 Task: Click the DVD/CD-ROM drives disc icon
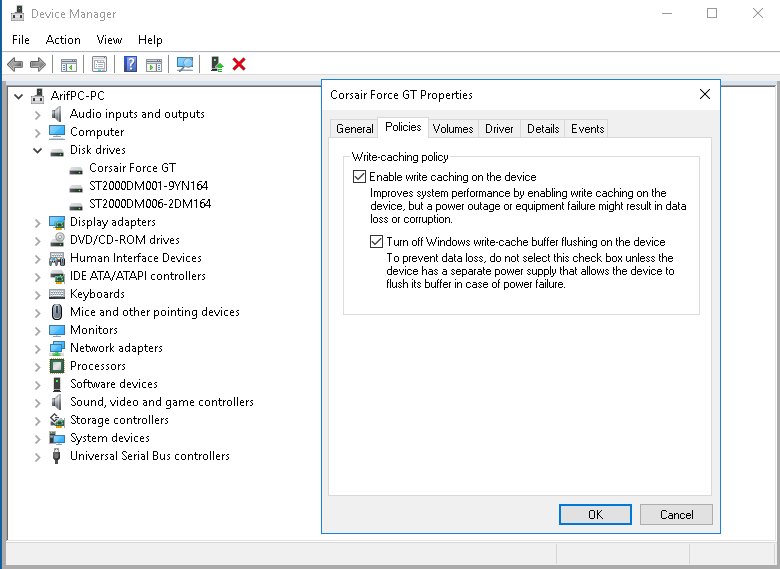coord(57,240)
